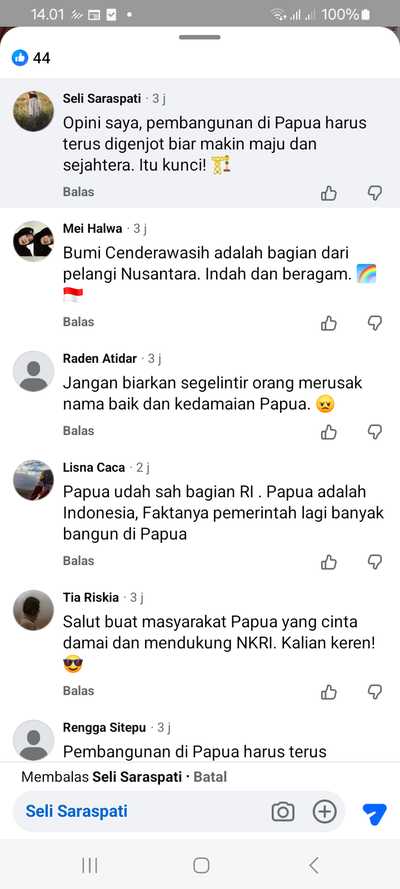The height and width of the screenshot is (889, 400).
Task: Tap Balas under Tia Riskia's comment
Action: pos(78,691)
